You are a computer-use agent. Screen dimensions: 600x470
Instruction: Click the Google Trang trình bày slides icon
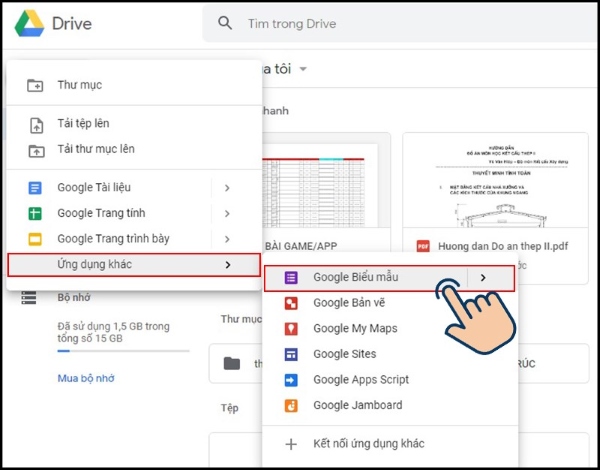point(35,239)
